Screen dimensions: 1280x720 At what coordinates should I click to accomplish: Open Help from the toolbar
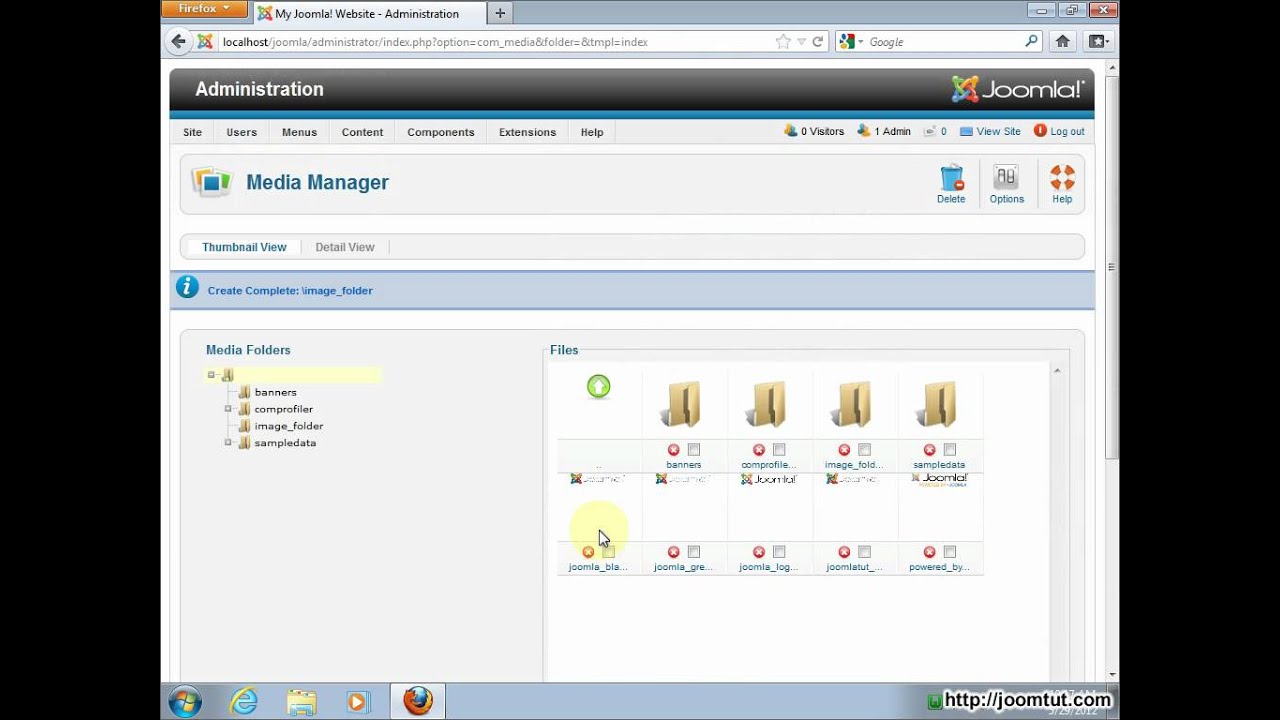point(1062,183)
